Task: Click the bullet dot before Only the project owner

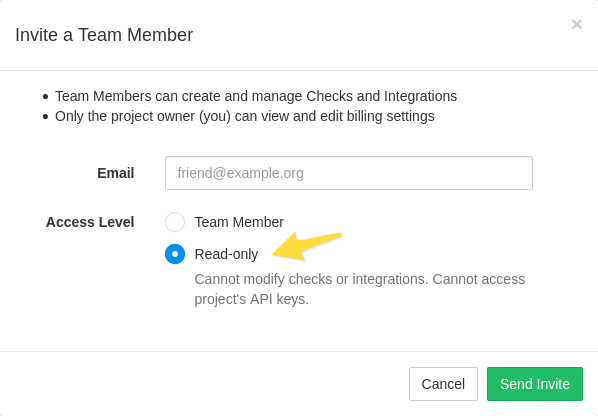Action: (x=46, y=117)
